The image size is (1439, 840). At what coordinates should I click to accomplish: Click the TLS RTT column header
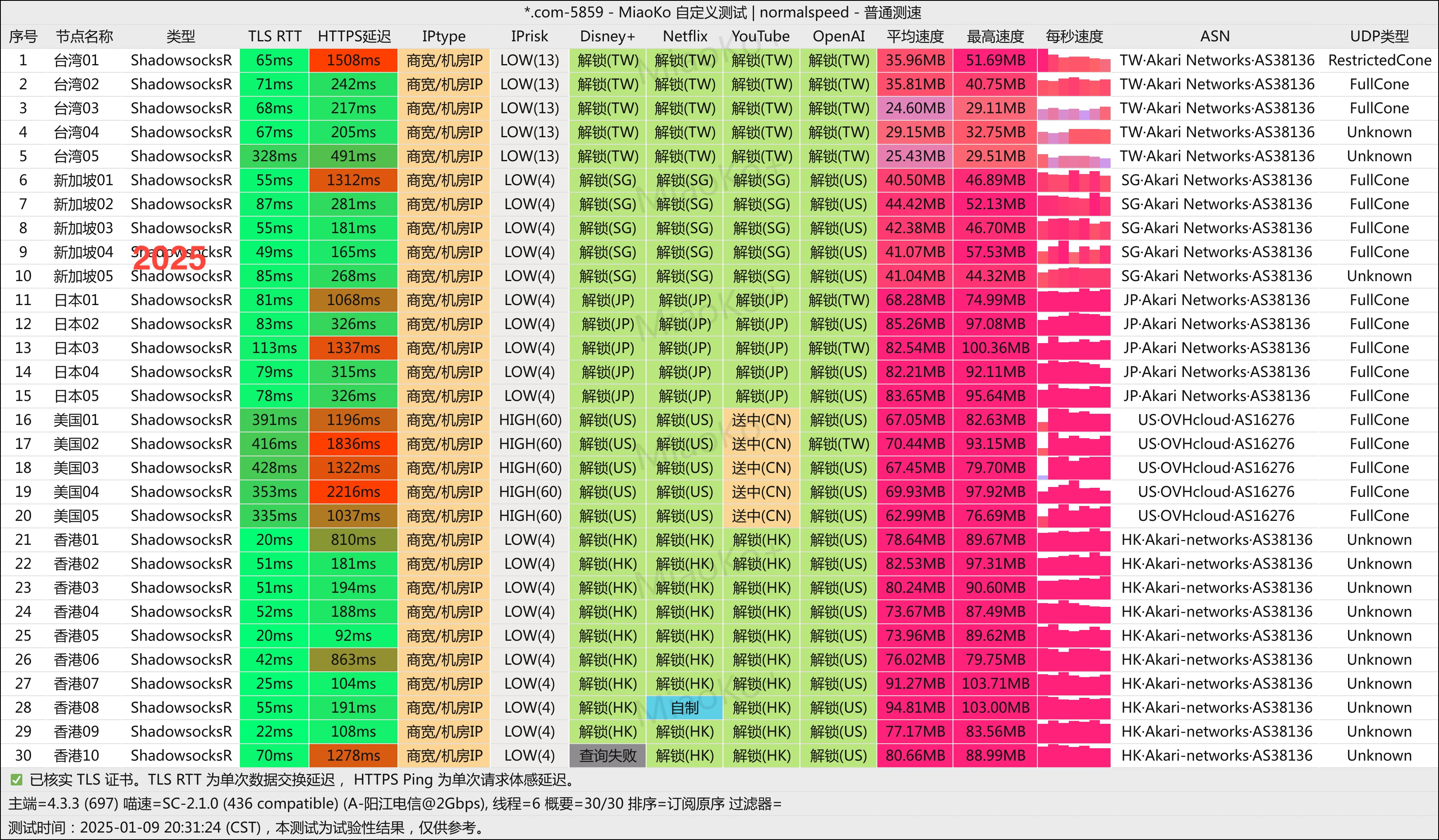click(x=274, y=36)
